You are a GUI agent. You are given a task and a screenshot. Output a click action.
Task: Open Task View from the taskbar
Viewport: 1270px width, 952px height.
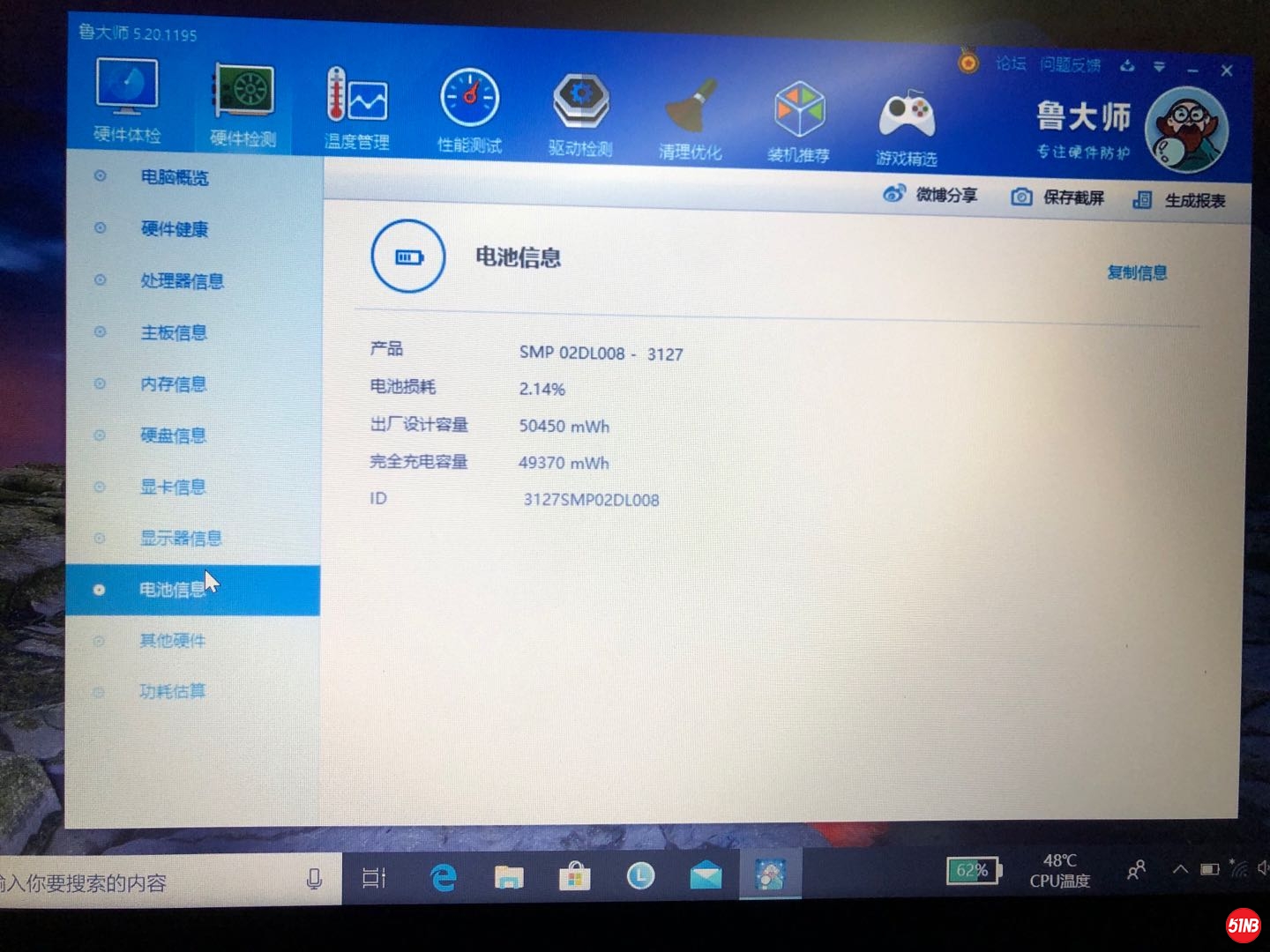coord(375,878)
